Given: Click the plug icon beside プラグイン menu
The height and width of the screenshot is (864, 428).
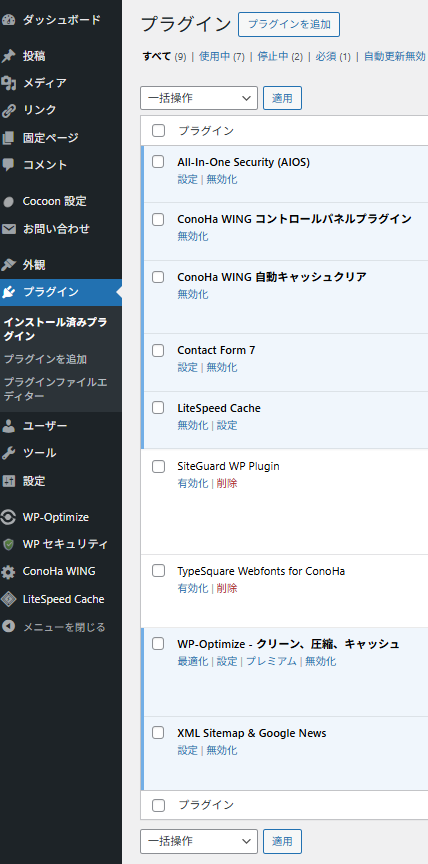Looking at the screenshot, I should 8,292.
